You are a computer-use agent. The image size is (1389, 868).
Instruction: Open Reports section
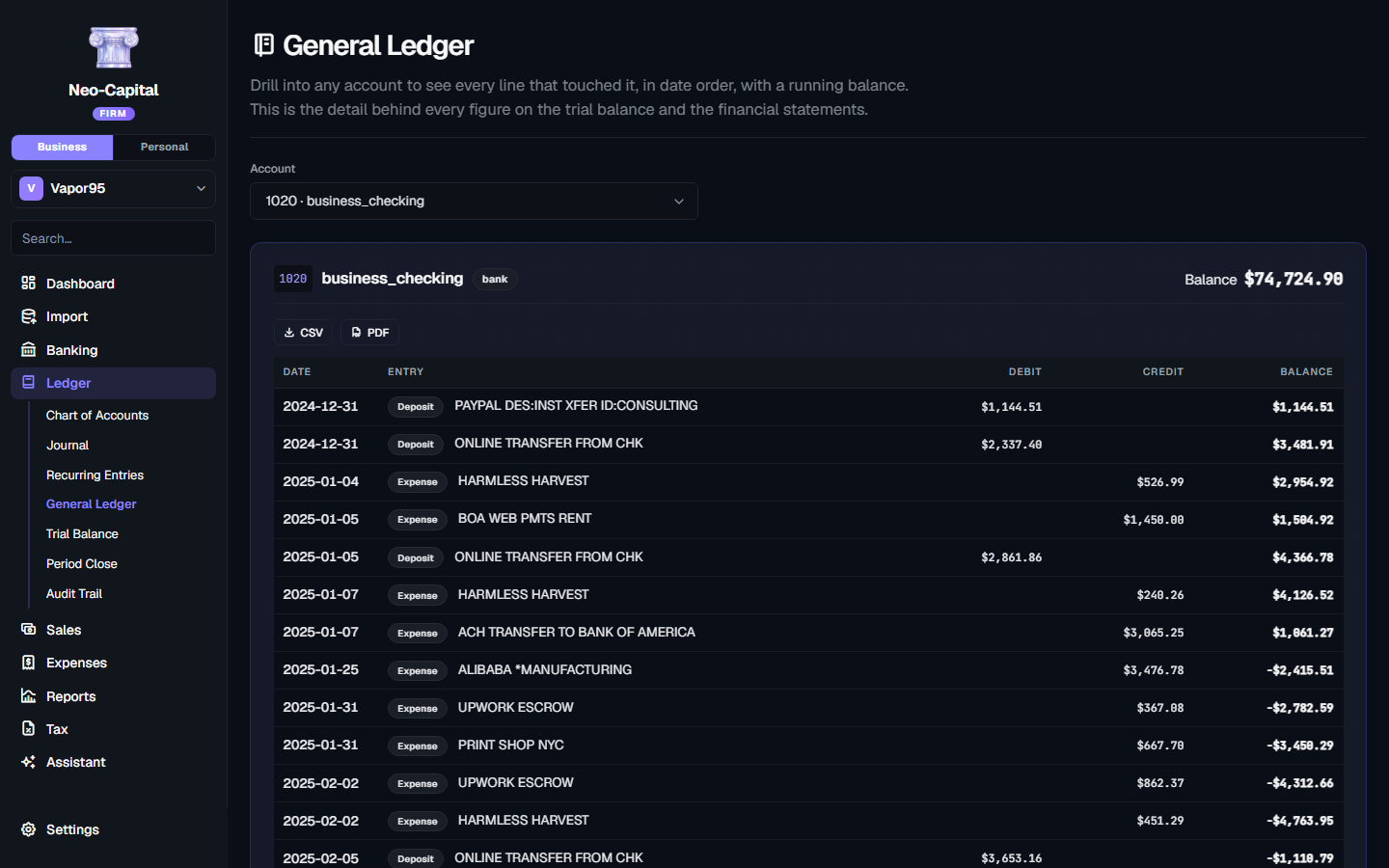click(x=113, y=696)
